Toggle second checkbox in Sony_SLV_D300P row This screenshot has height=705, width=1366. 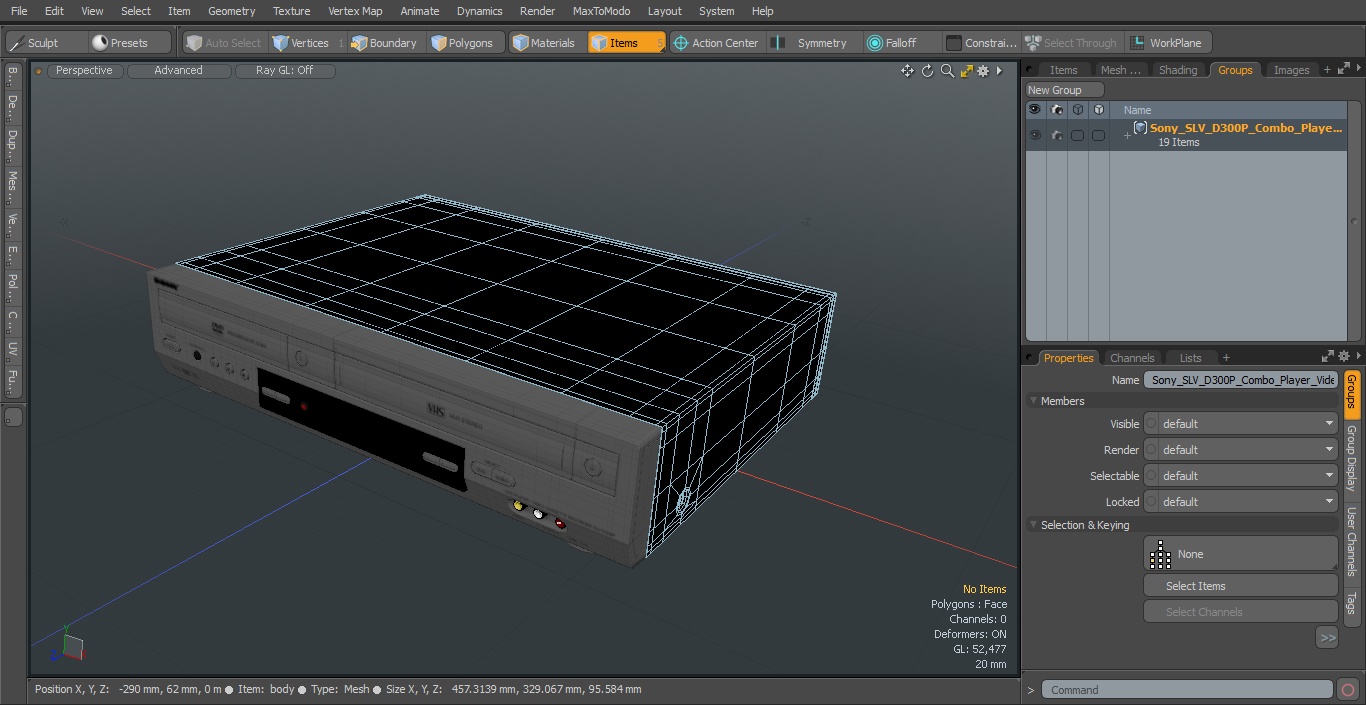point(1098,135)
